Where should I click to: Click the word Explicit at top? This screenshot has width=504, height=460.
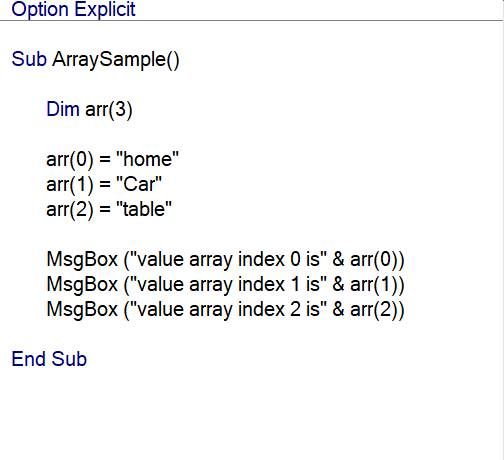[x=105, y=10]
